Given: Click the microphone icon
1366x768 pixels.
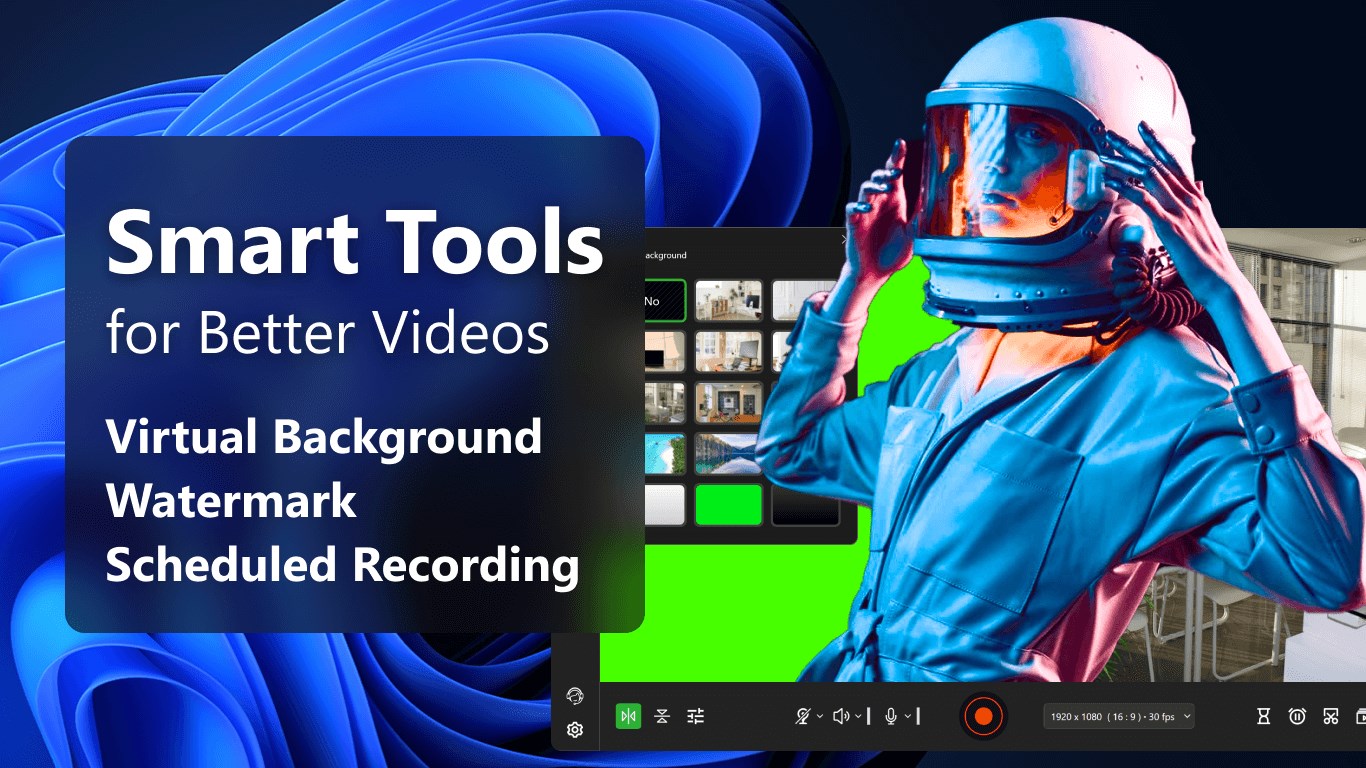Looking at the screenshot, I should pyautogui.click(x=891, y=716).
